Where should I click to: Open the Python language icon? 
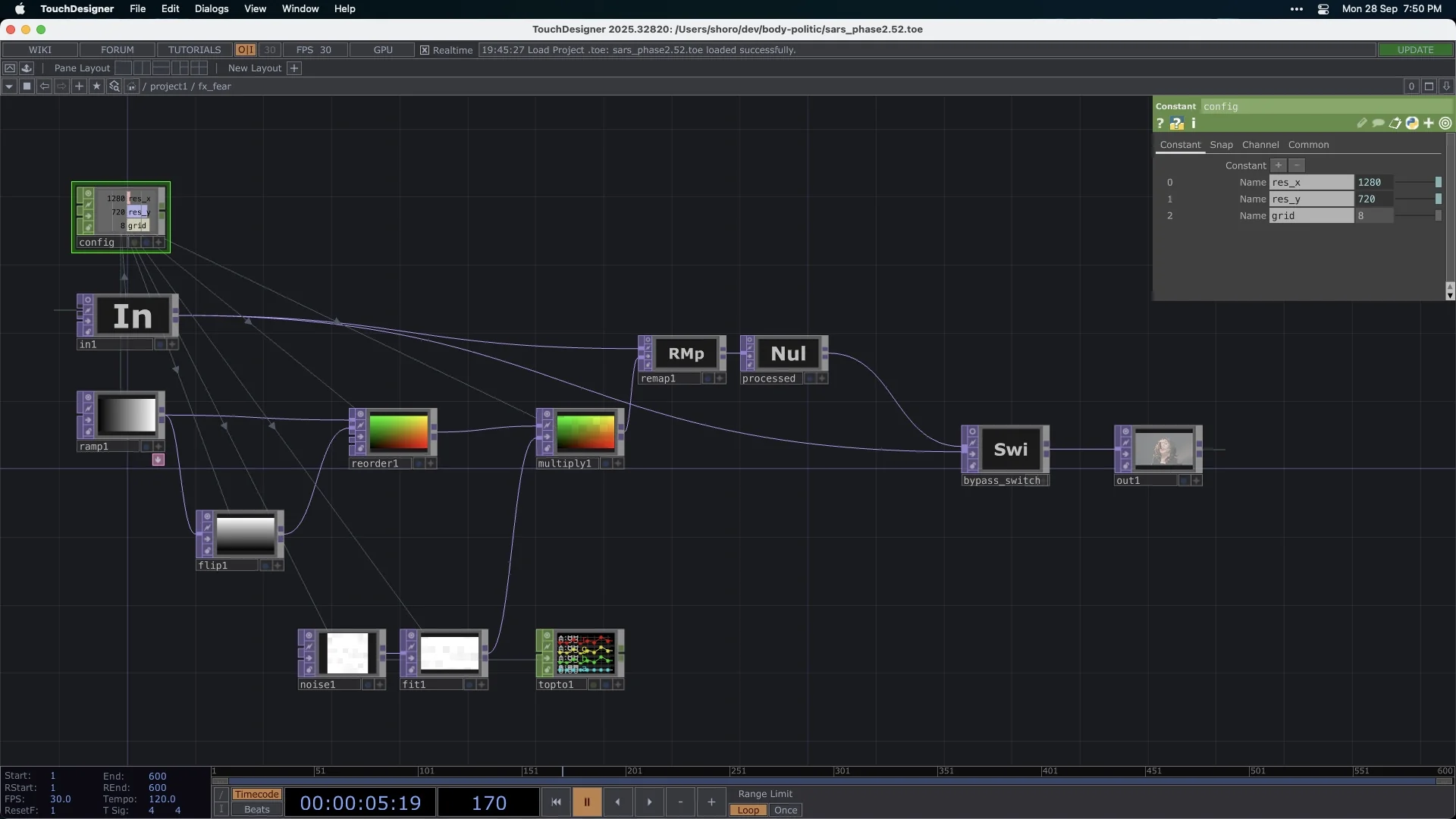tap(1412, 123)
